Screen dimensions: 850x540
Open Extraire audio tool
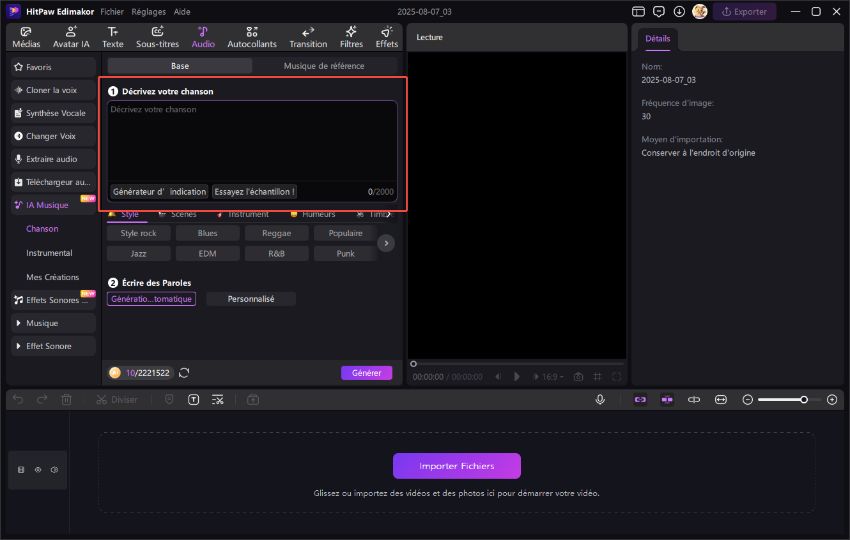53,159
